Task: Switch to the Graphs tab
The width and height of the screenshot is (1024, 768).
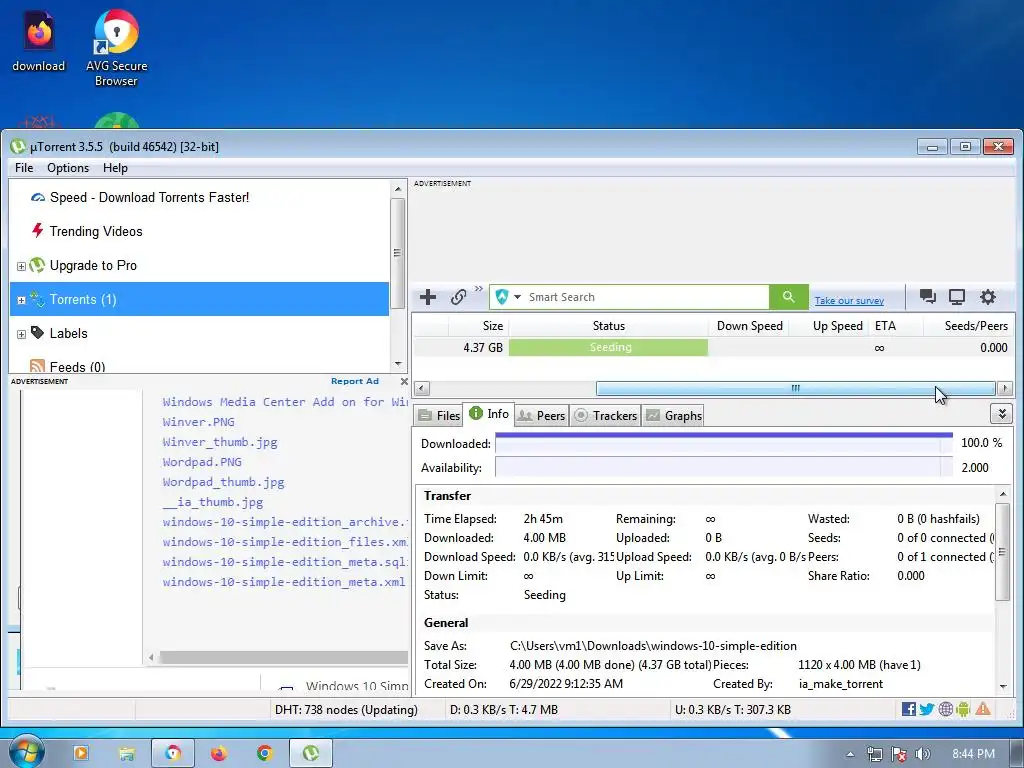Action: [673, 415]
